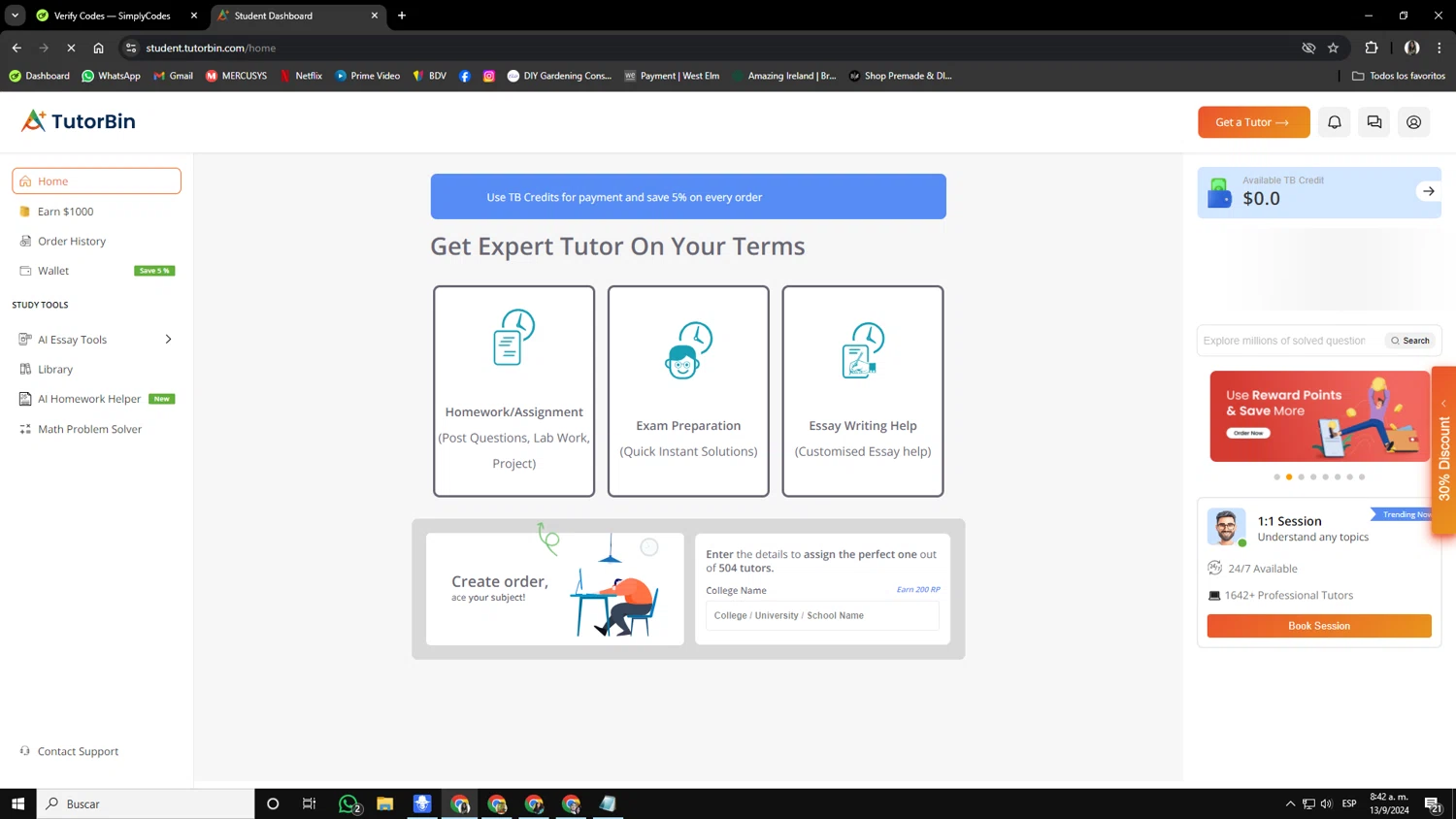This screenshot has height=819, width=1456.
Task: Open Facebook bookmark icon
Action: [x=465, y=76]
